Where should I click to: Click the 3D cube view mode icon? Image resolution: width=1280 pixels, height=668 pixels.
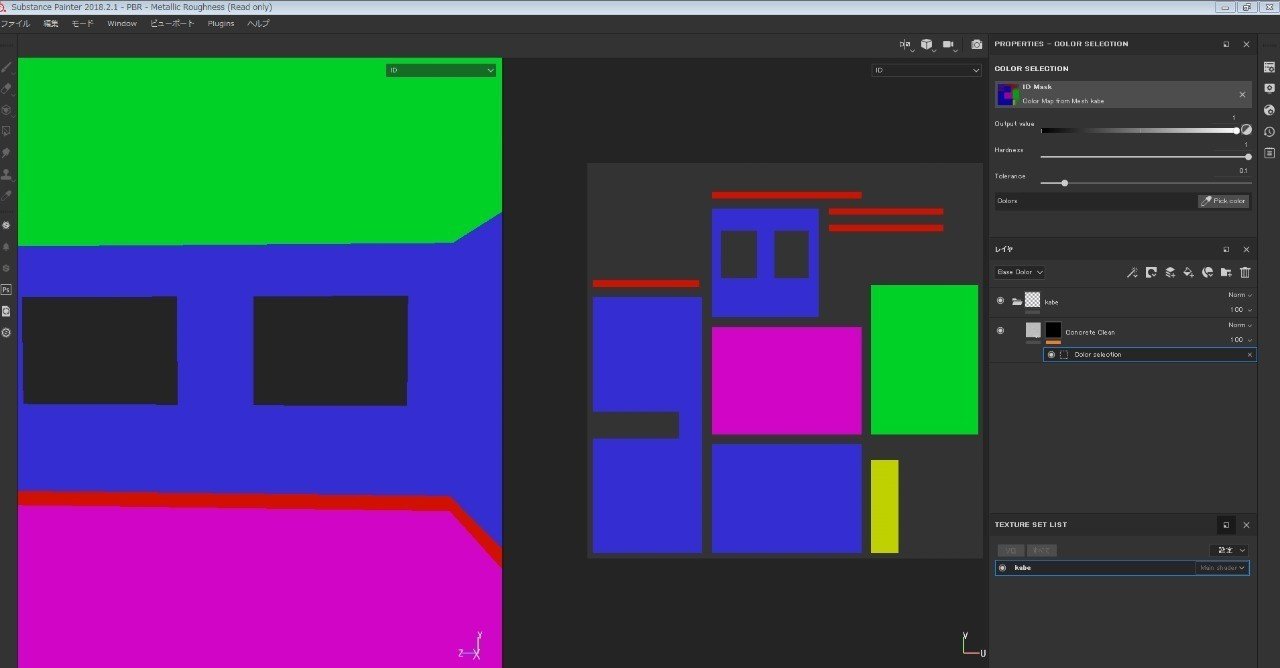927,44
